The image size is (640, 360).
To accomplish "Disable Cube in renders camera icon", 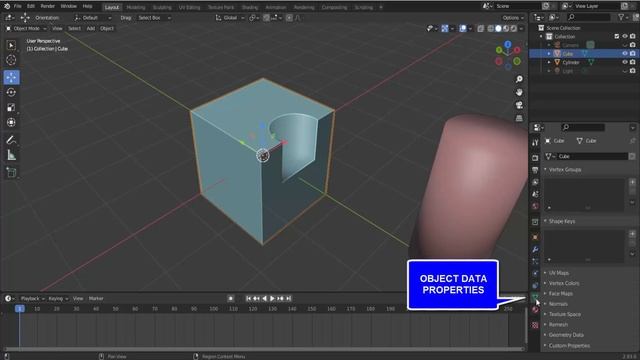I will (633, 53).
